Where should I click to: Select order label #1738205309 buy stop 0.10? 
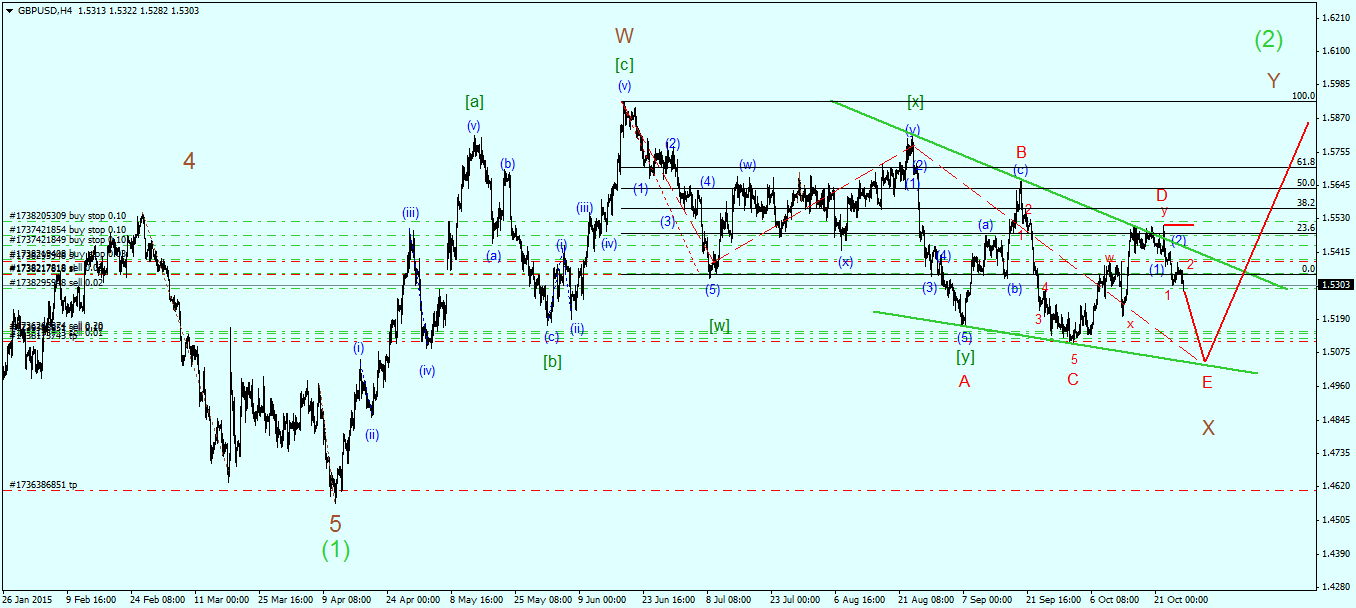(x=68, y=216)
